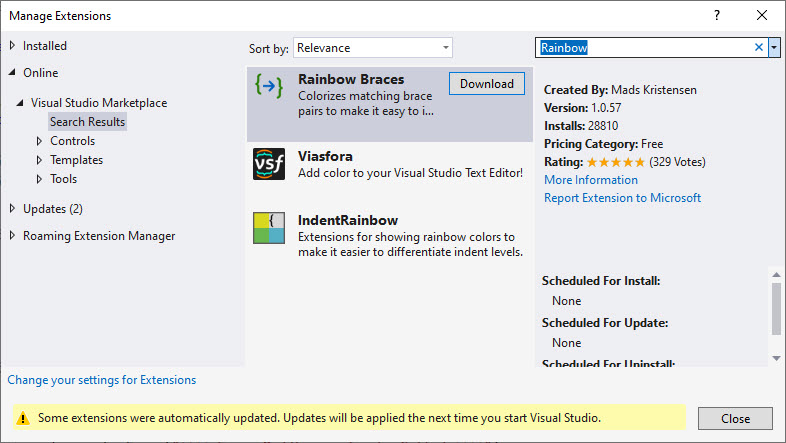Screen dimensions: 786x443
Task: Open the Sort by Relevance dropdown
Action: tap(373, 48)
